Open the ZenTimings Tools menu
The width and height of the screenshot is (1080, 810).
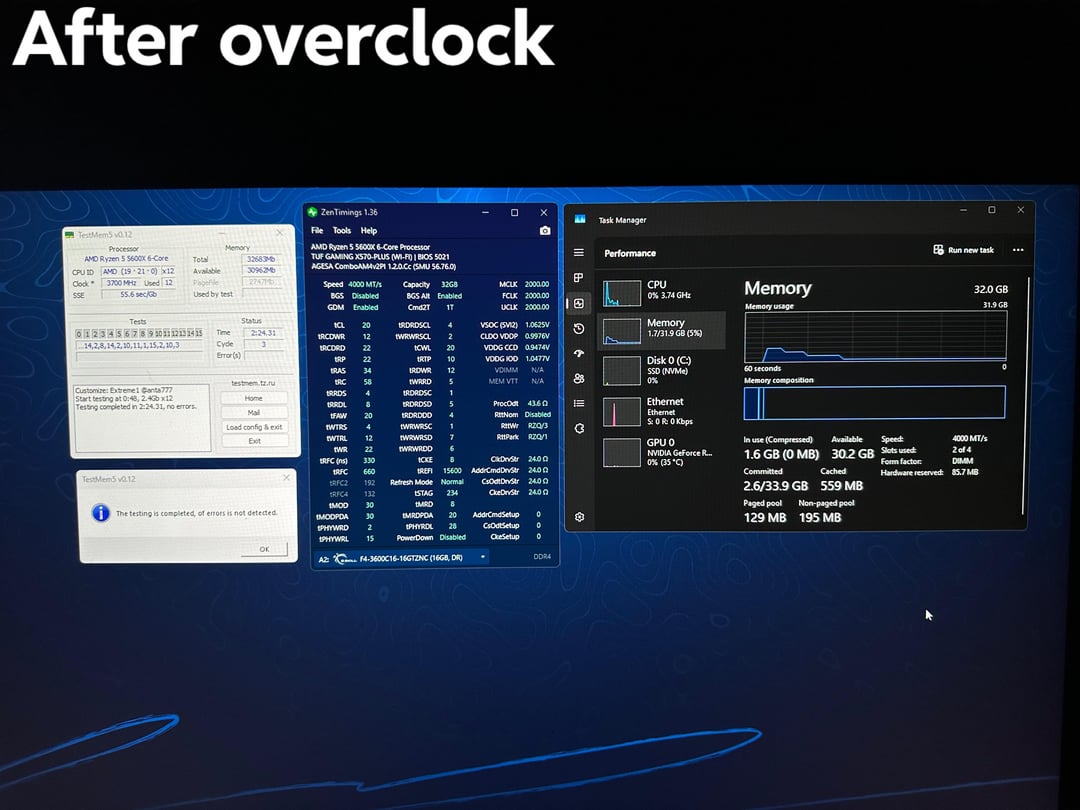click(342, 231)
